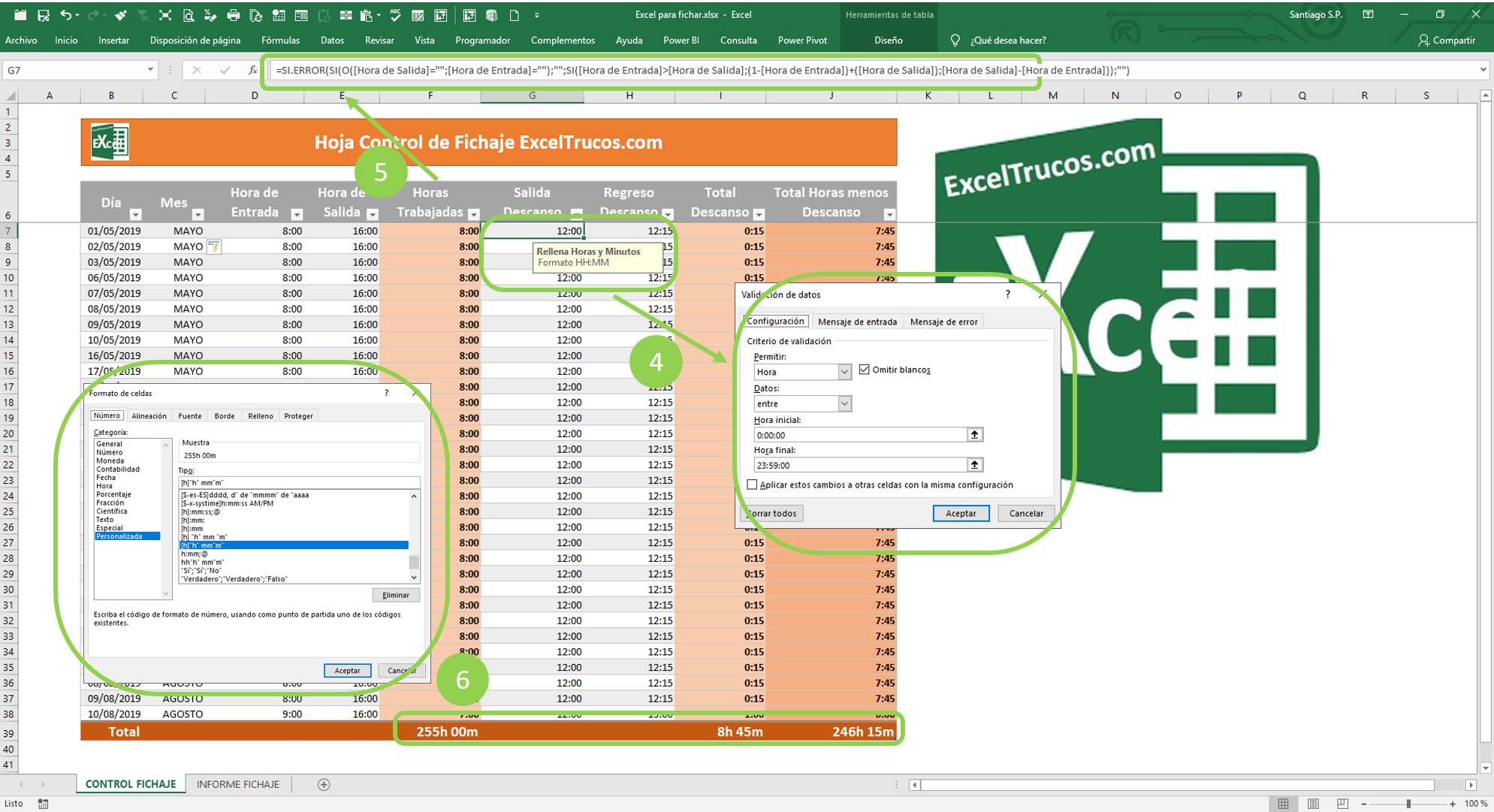
Task: Open the filter dropdown on the Mes column
Action: click(200, 214)
